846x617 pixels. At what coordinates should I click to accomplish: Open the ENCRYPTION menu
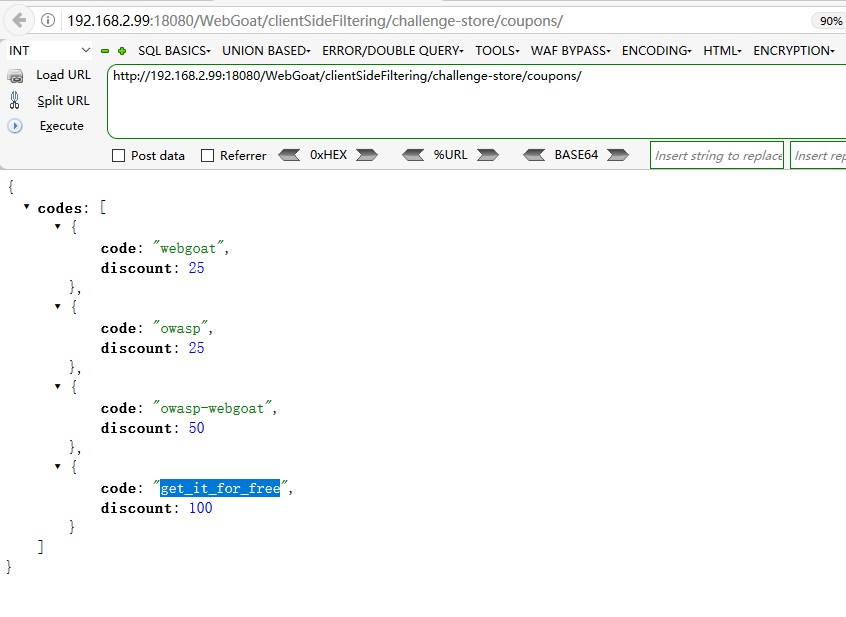[x=794, y=51]
